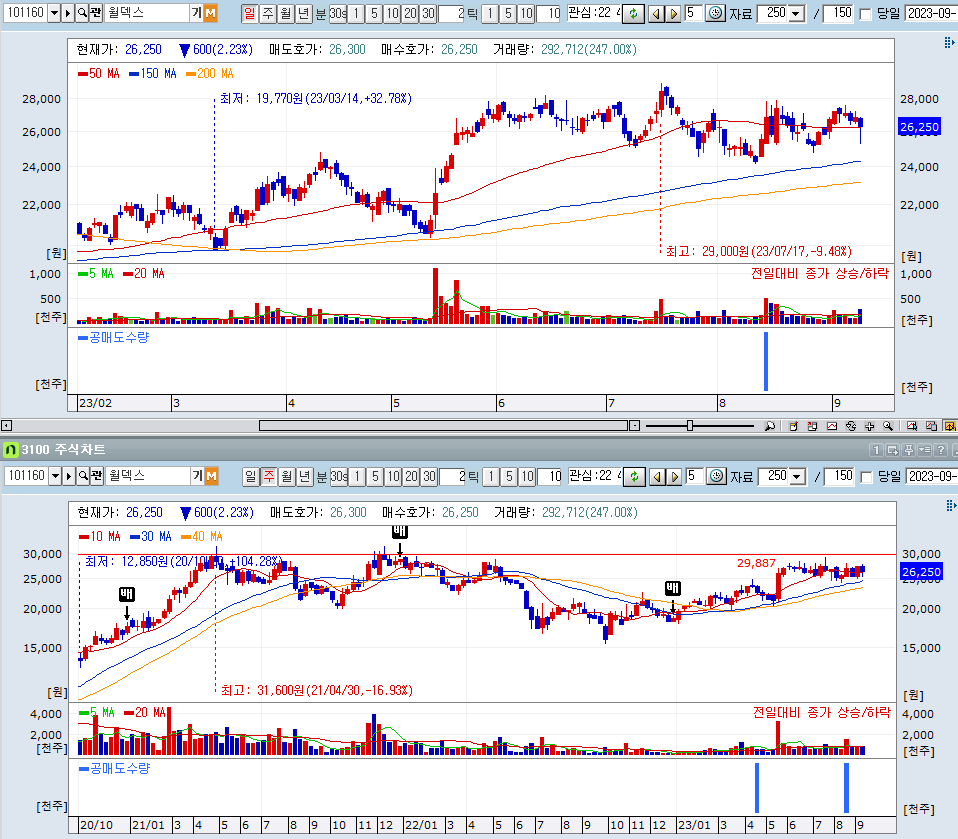Click the green refresh icon in daily chart toolbar

(x=633, y=13)
